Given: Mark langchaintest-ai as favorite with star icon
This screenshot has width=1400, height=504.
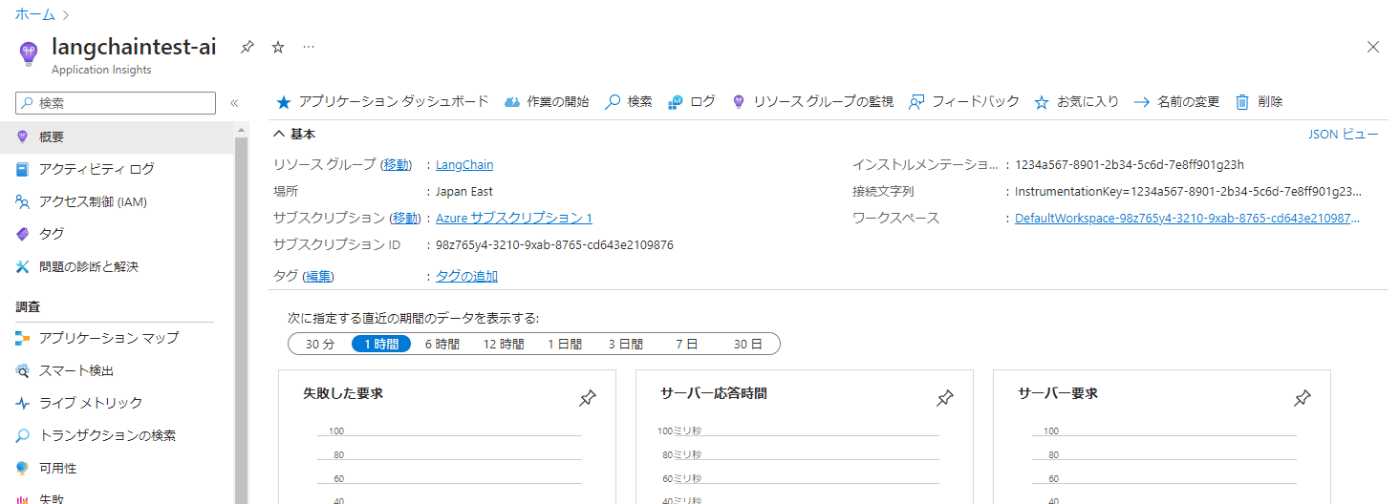Looking at the screenshot, I should (x=278, y=47).
